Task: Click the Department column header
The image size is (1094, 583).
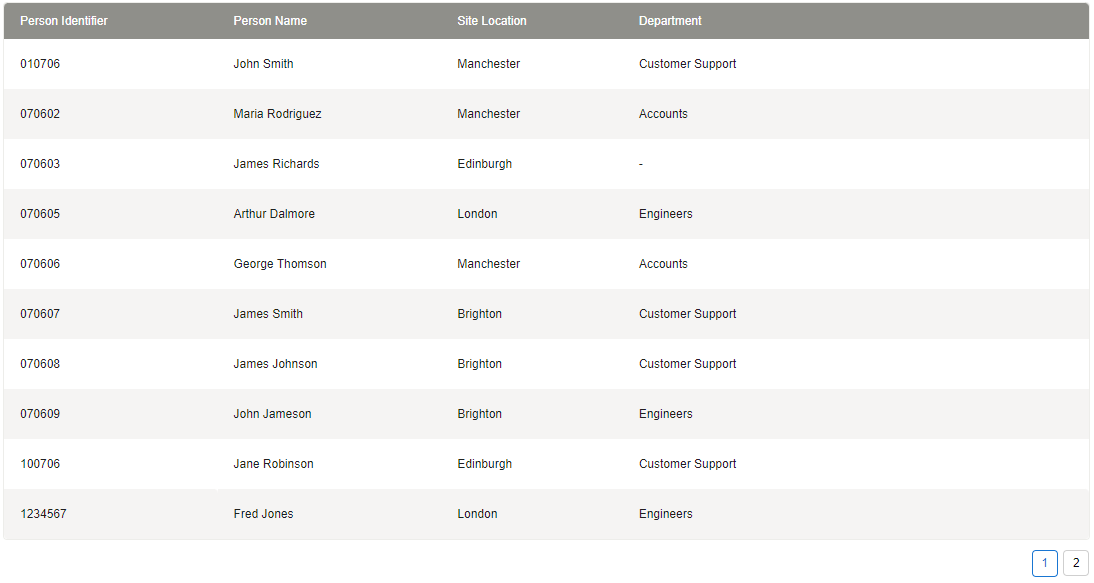Action: point(670,21)
